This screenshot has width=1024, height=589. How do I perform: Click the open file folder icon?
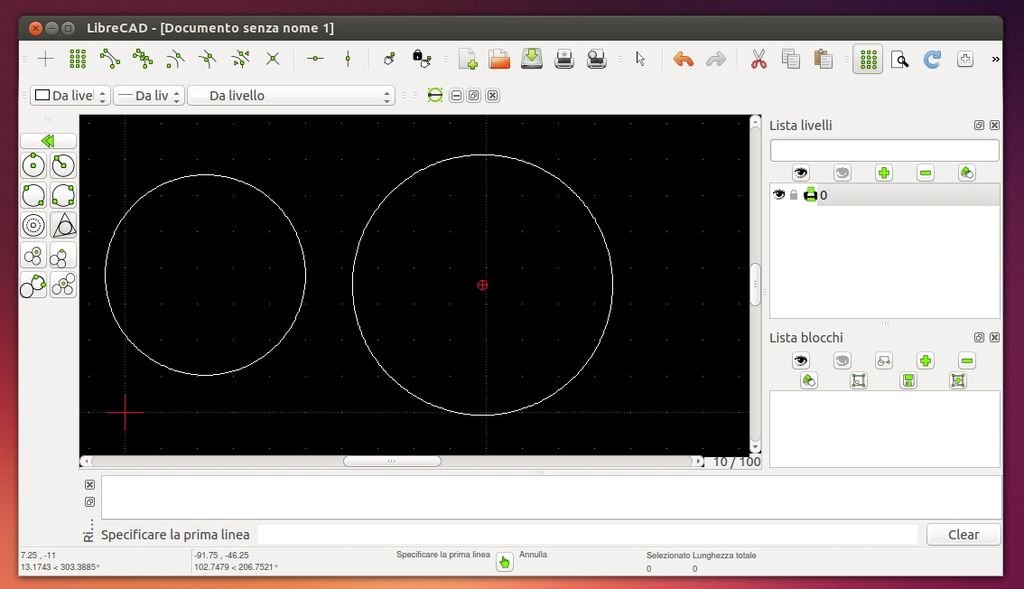pyautogui.click(x=499, y=59)
